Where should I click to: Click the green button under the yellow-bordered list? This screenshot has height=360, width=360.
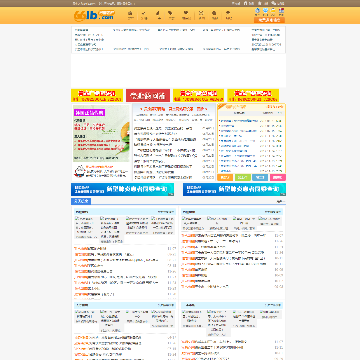click(243, 178)
